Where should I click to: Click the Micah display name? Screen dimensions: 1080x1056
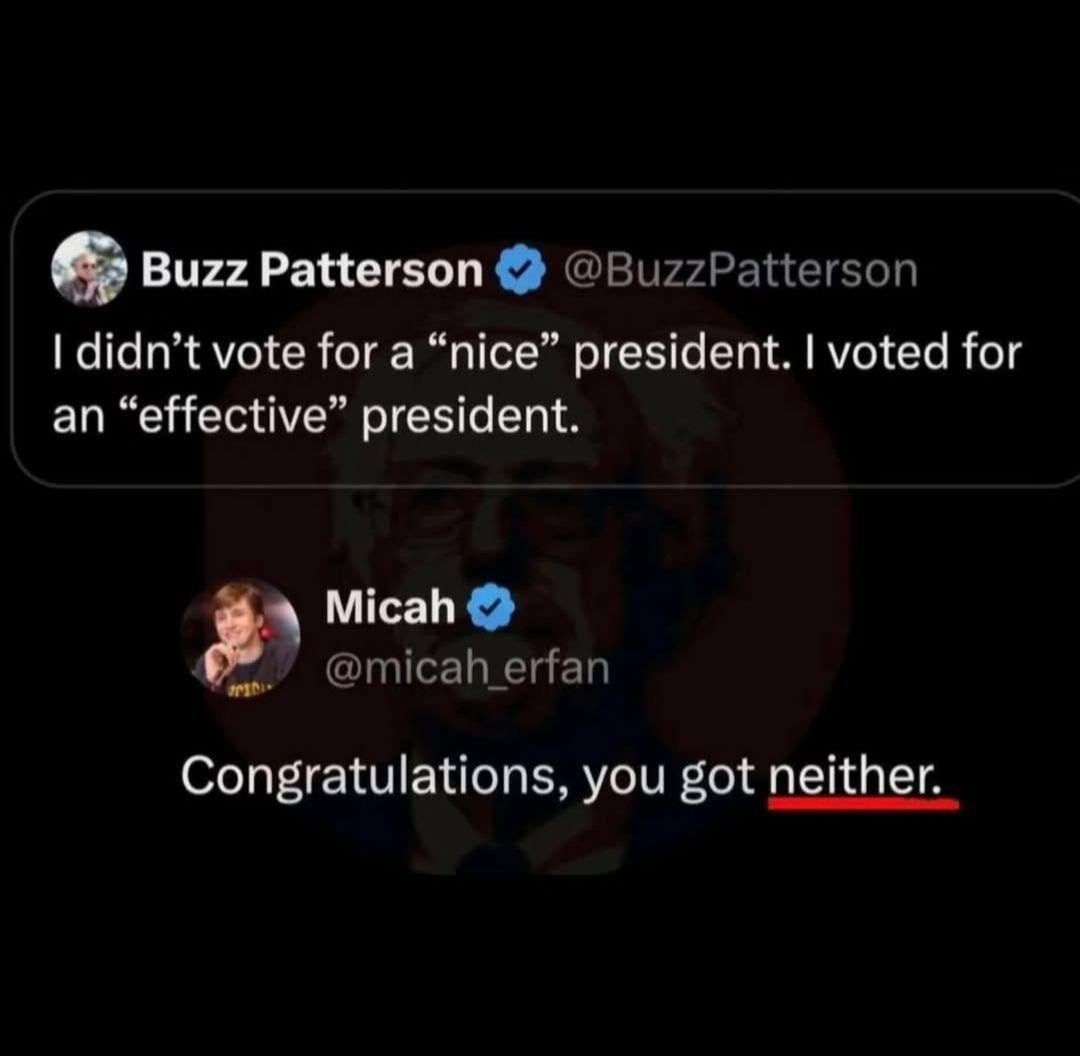(390, 606)
